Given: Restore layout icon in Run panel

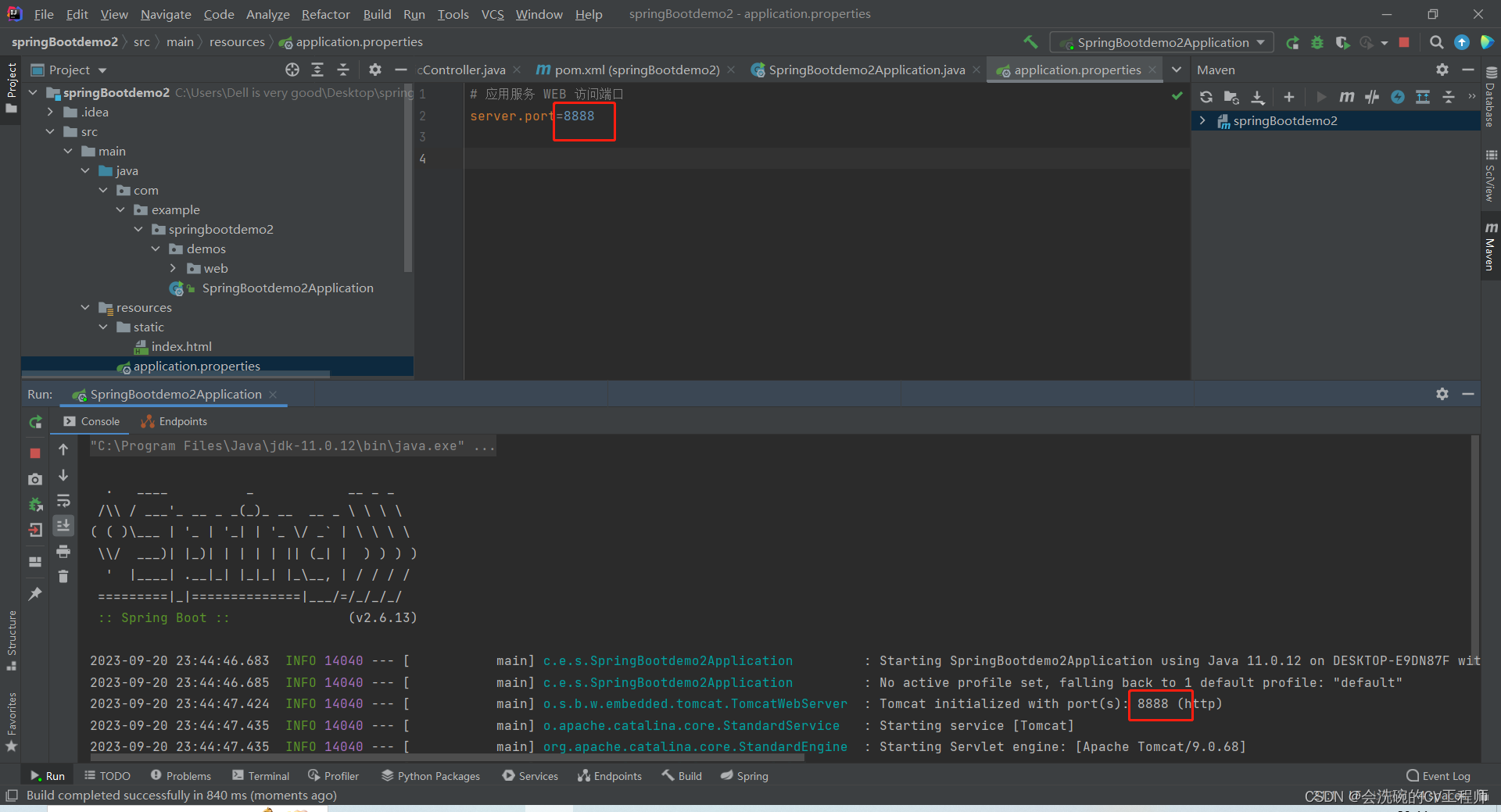Looking at the screenshot, I should click(x=35, y=561).
